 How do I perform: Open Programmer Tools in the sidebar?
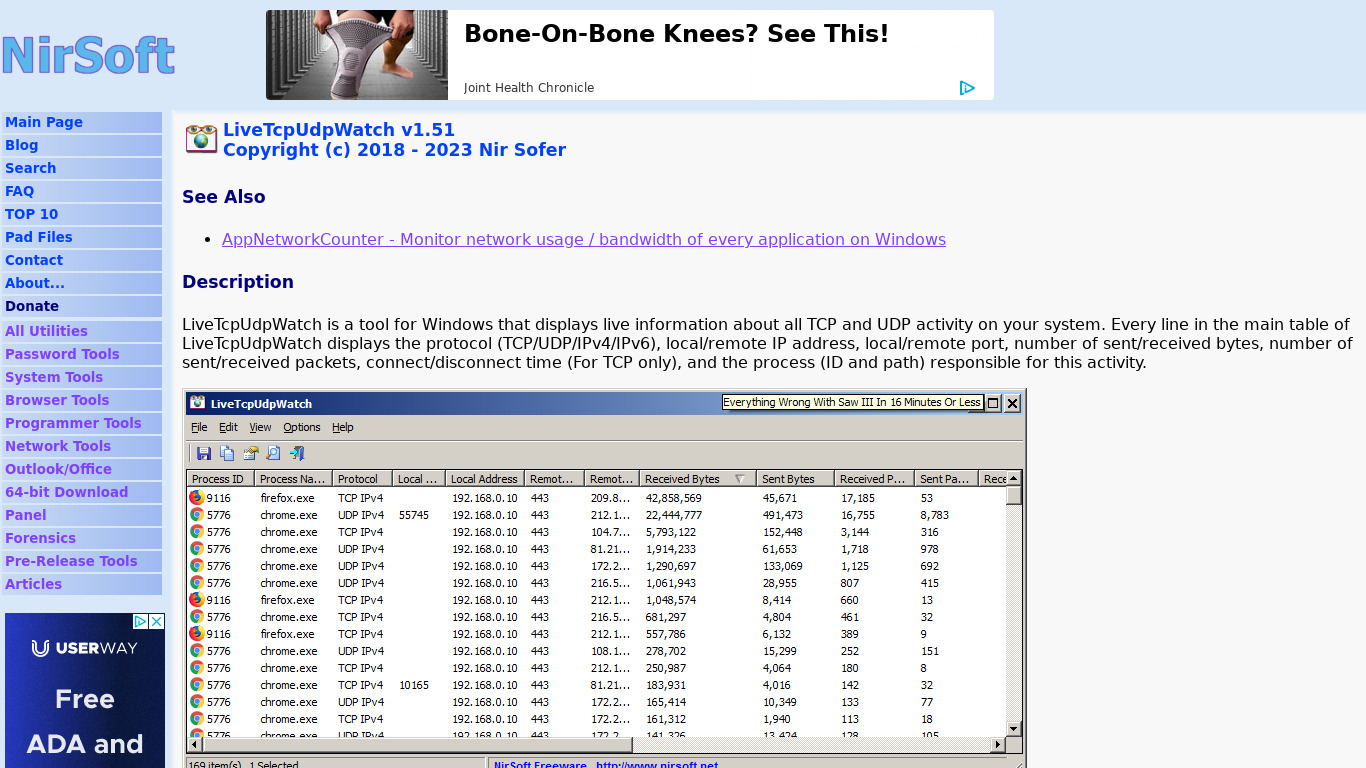click(73, 423)
